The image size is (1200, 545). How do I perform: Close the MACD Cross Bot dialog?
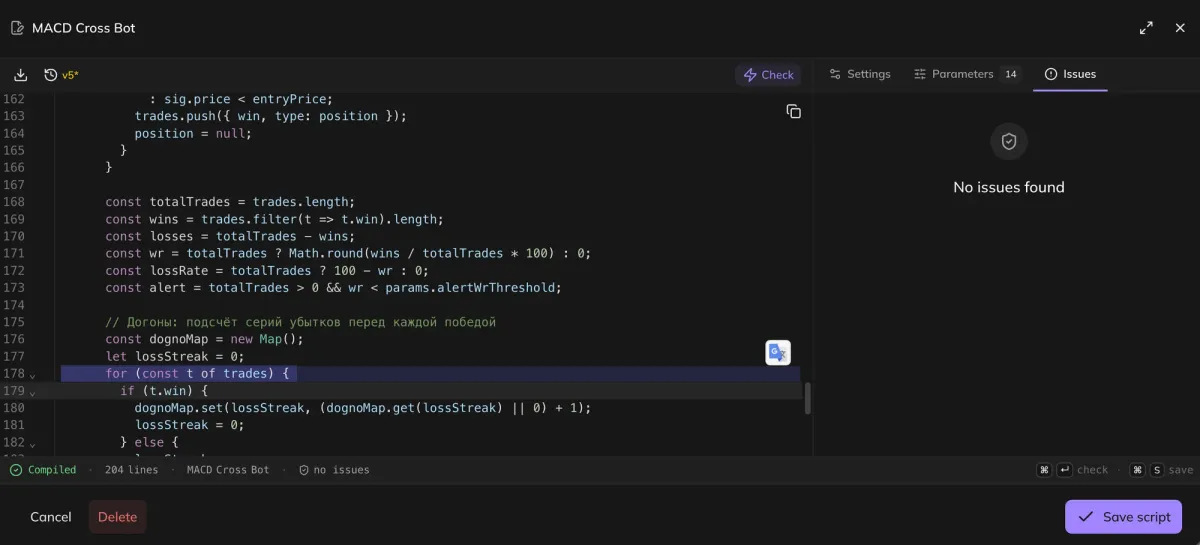tap(1180, 28)
